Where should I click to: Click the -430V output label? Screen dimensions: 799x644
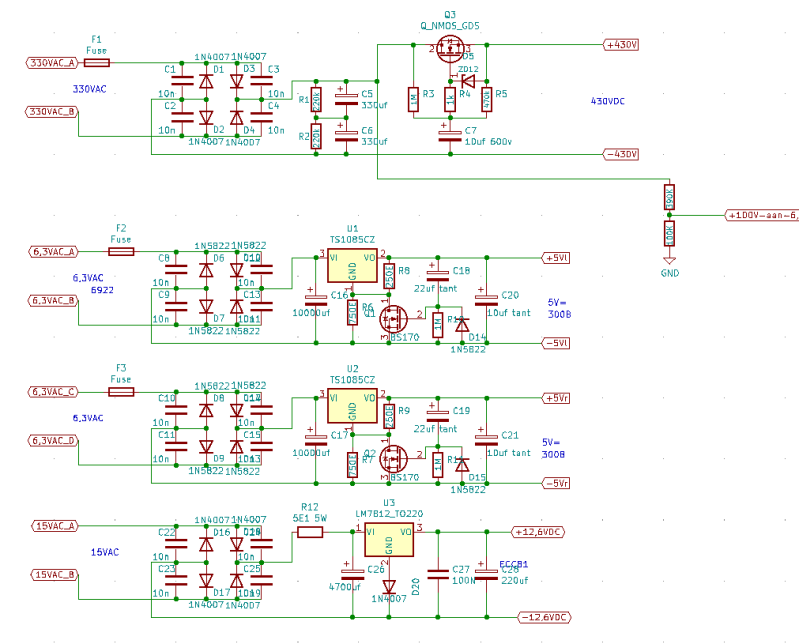point(621,154)
